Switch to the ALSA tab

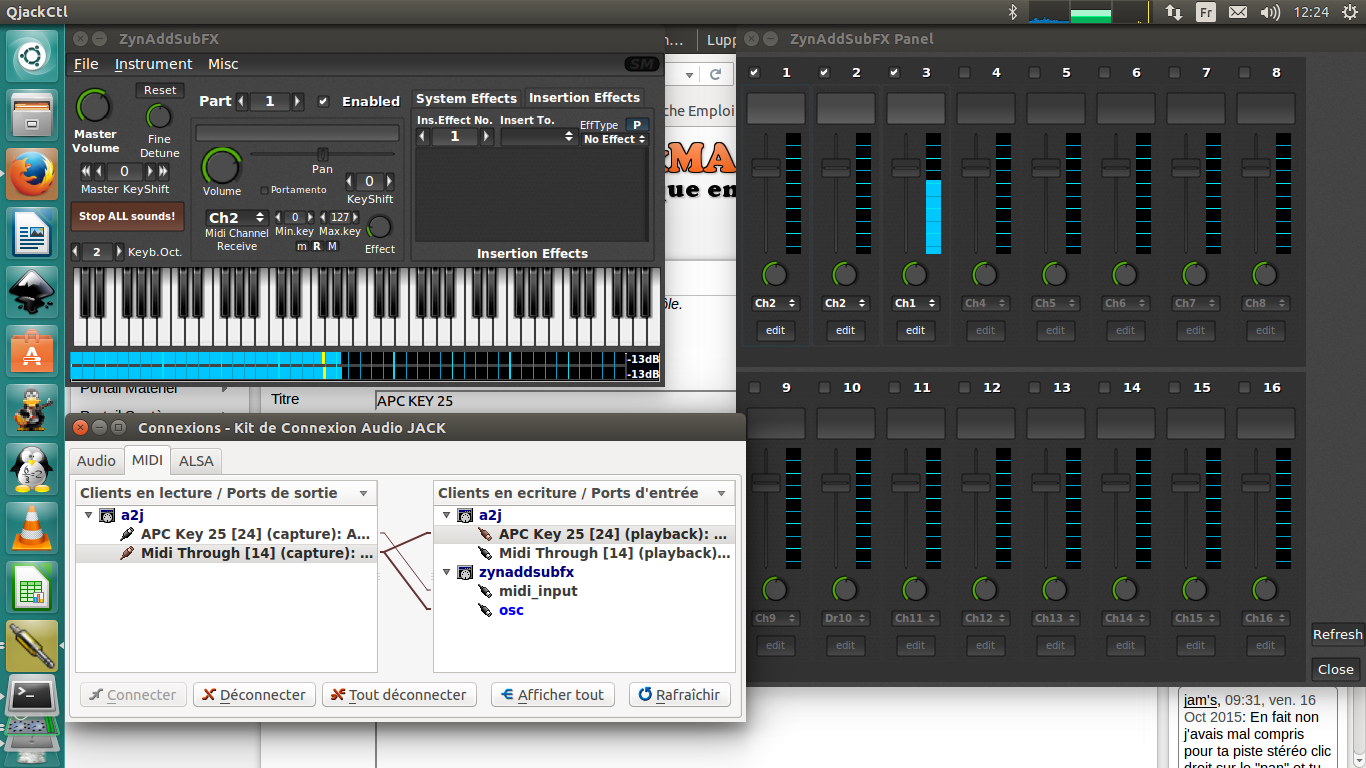pyautogui.click(x=196, y=460)
